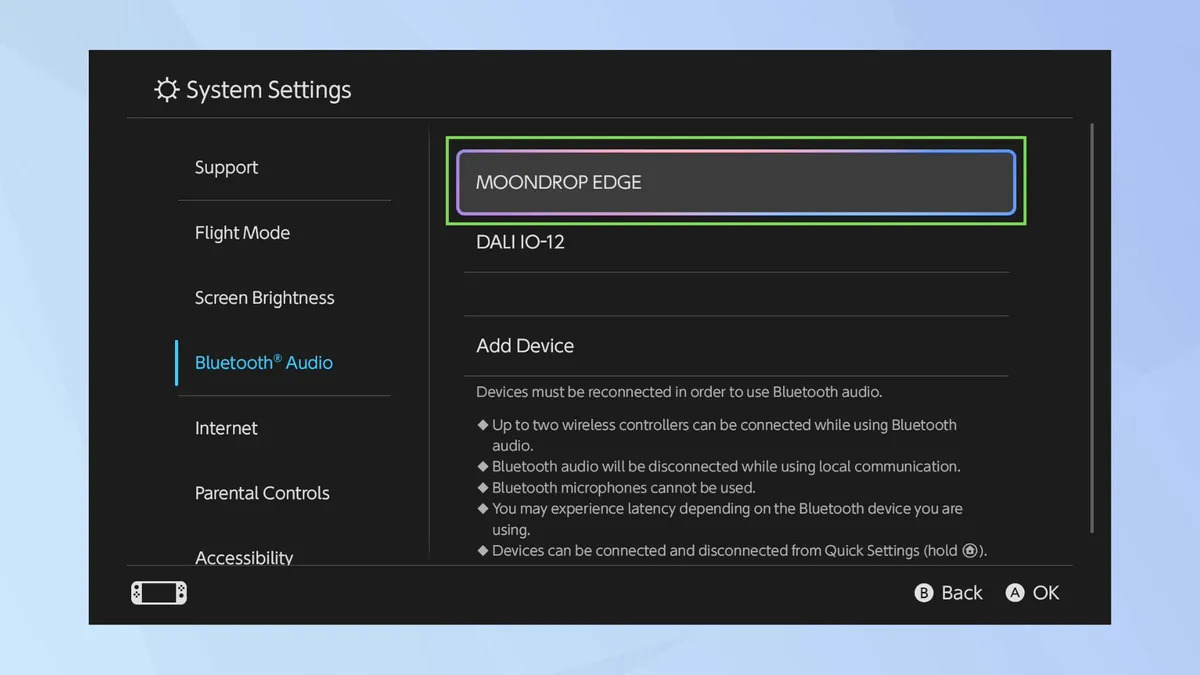Select the Bluetooth Audio sidebar item

coord(263,363)
